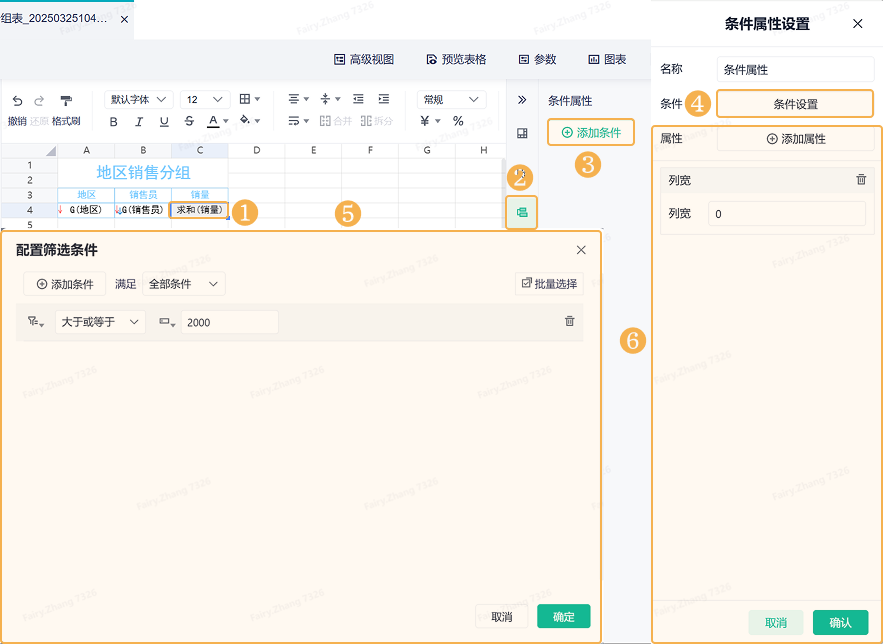The height and width of the screenshot is (644, 883).
Task: Open the conditional attribute sidebar icon
Action: (522, 212)
